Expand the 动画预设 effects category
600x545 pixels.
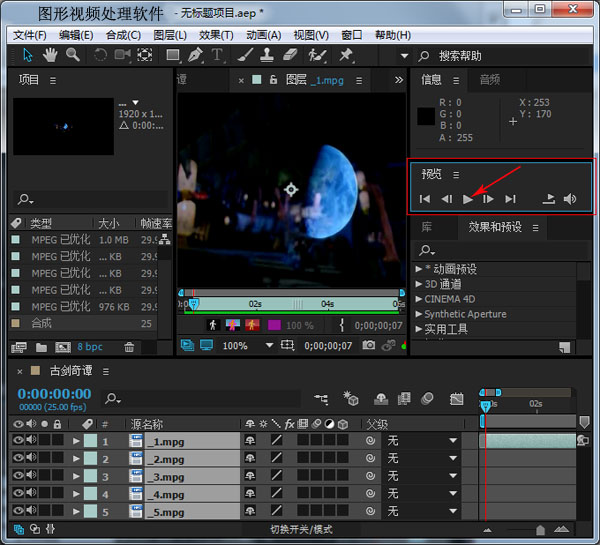pyautogui.click(x=419, y=269)
